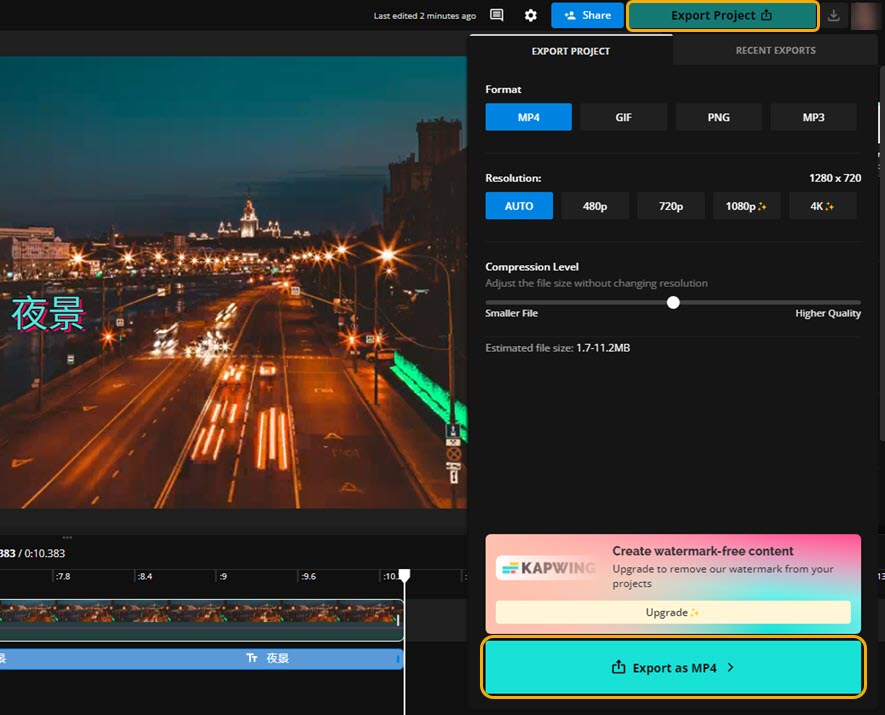Open the settings gear icon
Image resolution: width=885 pixels, height=715 pixels.
(x=531, y=16)
